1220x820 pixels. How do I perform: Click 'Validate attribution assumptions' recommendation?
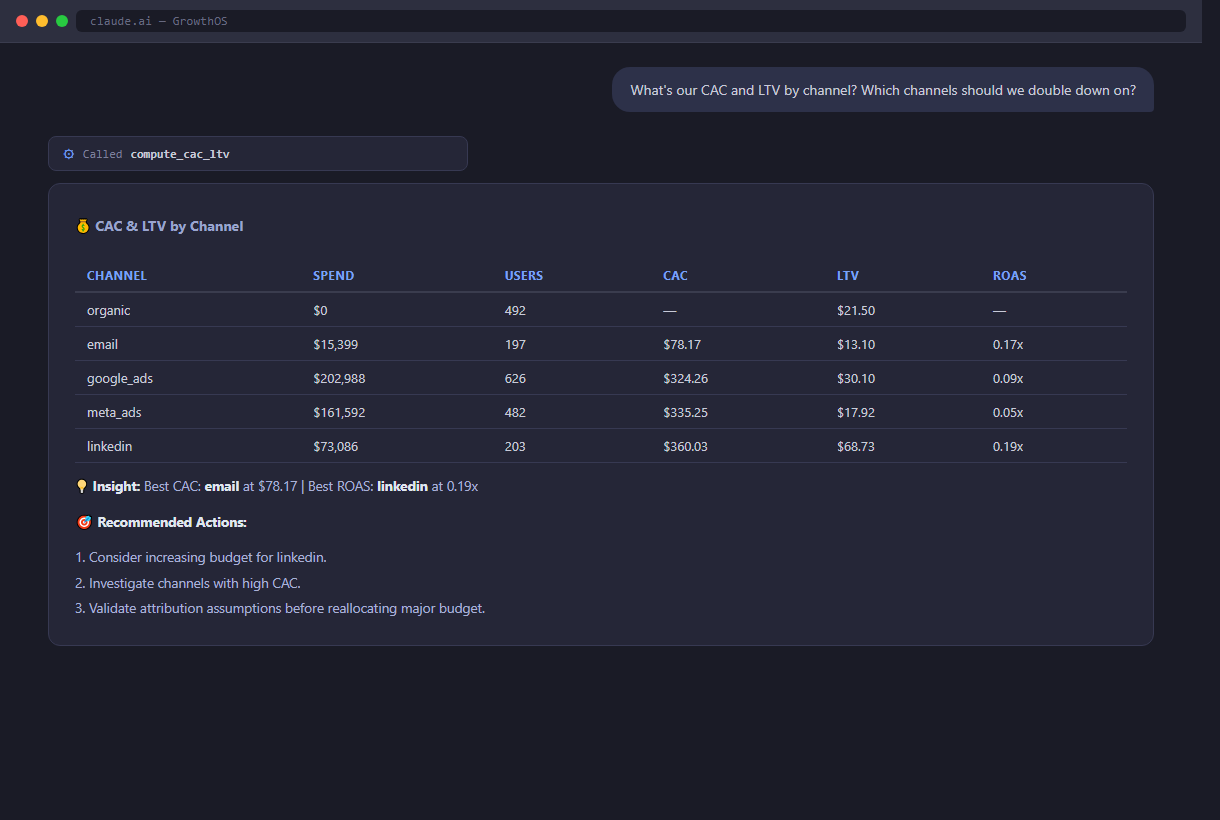click(280, 608)
